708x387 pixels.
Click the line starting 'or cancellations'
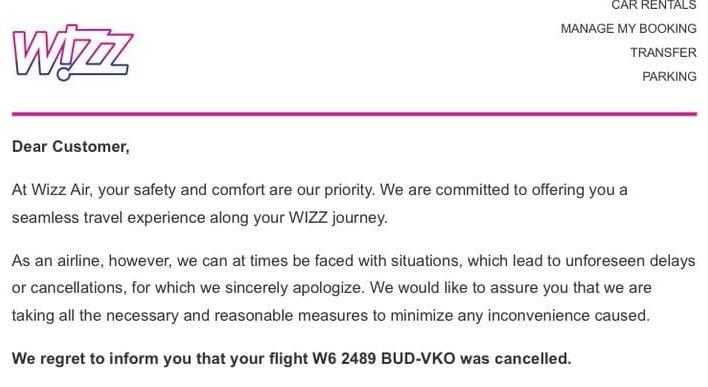[x=331, y=288]
